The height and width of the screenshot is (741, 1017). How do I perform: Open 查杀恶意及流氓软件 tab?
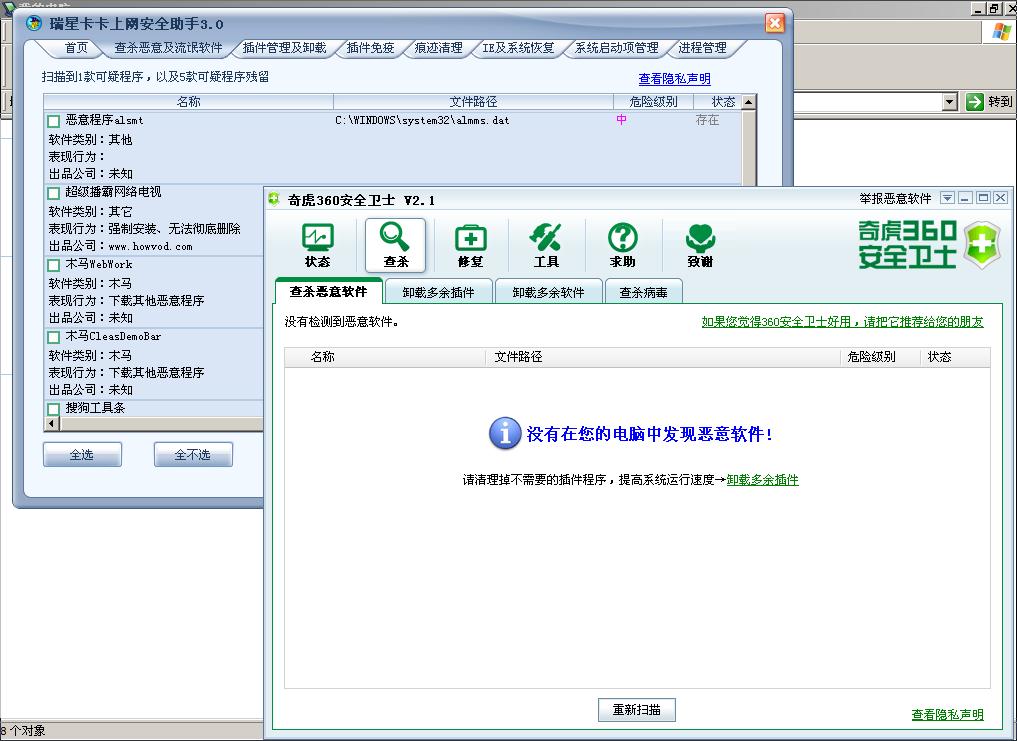coord(168,47)
